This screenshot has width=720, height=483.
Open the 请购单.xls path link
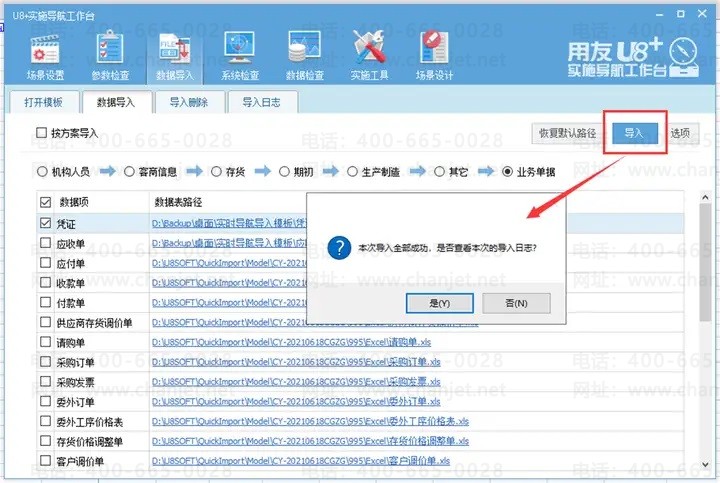tap(291, 342)
